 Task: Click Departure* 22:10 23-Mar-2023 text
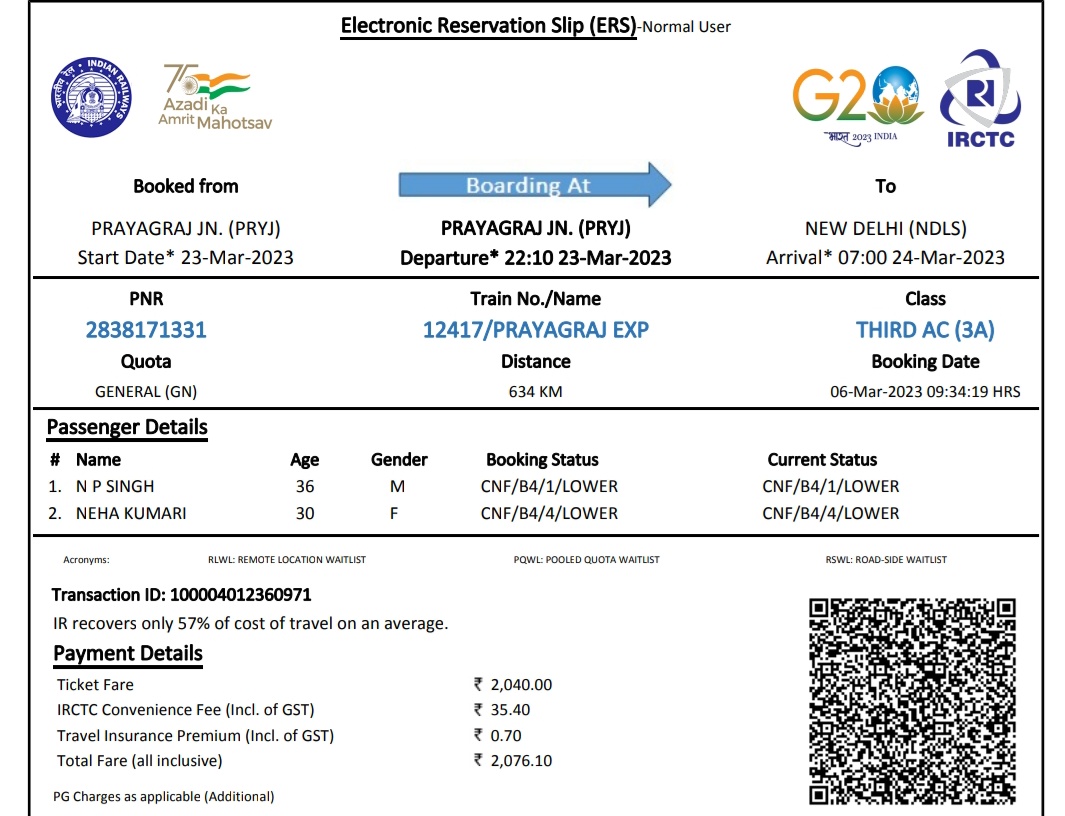click(x=535, y=258)
